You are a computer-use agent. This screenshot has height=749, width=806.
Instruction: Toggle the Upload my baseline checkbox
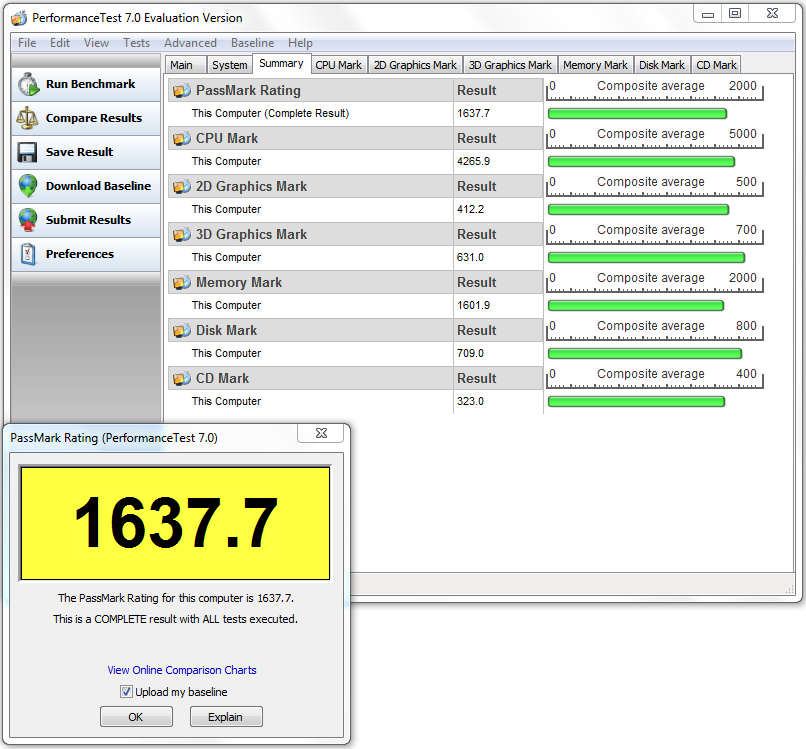[126, 692]
